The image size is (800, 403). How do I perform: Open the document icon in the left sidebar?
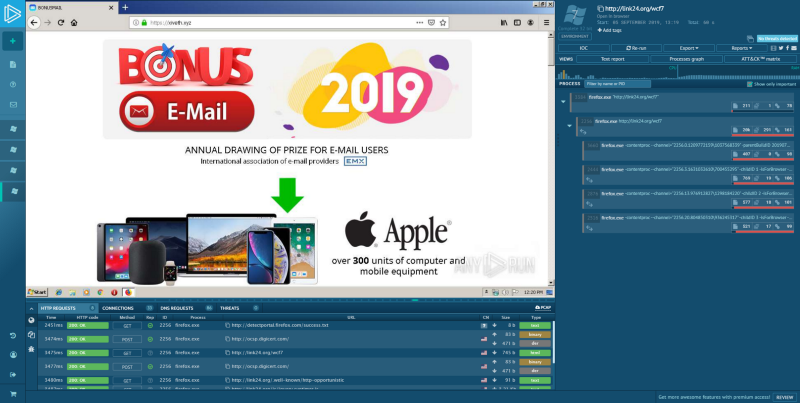[x=13, y=64]
